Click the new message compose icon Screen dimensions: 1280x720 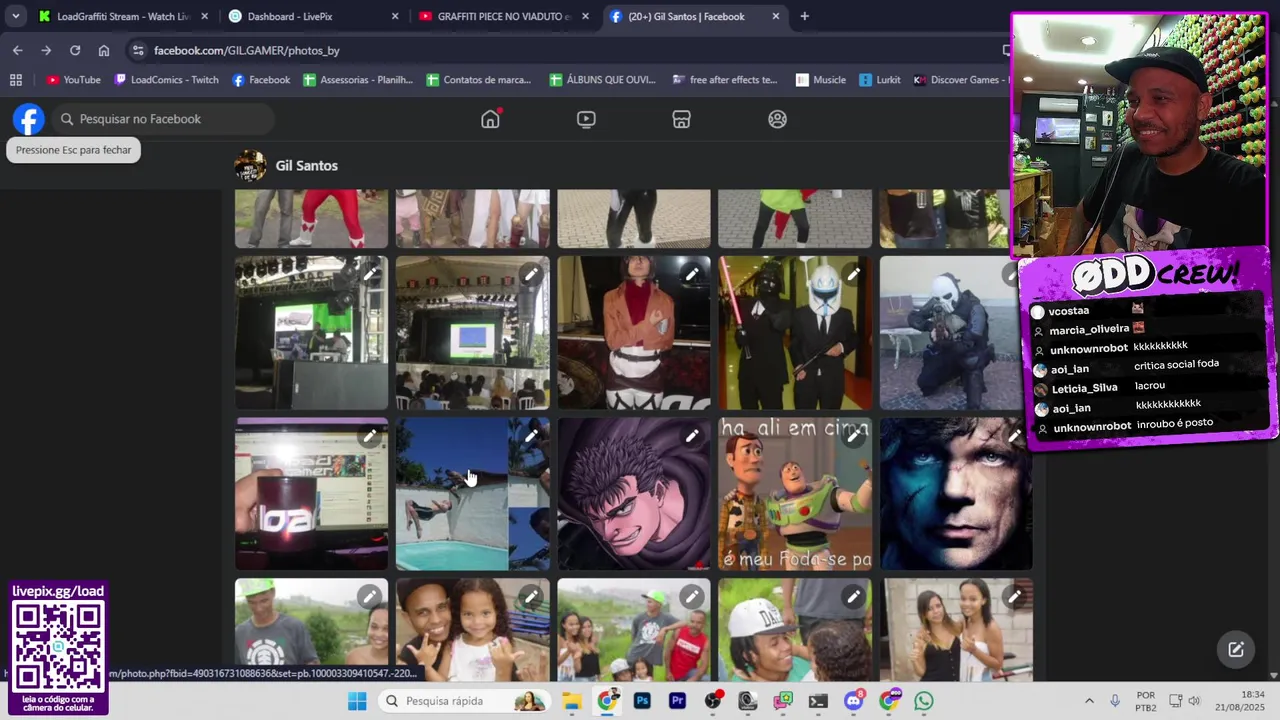tap(1236, 649)
